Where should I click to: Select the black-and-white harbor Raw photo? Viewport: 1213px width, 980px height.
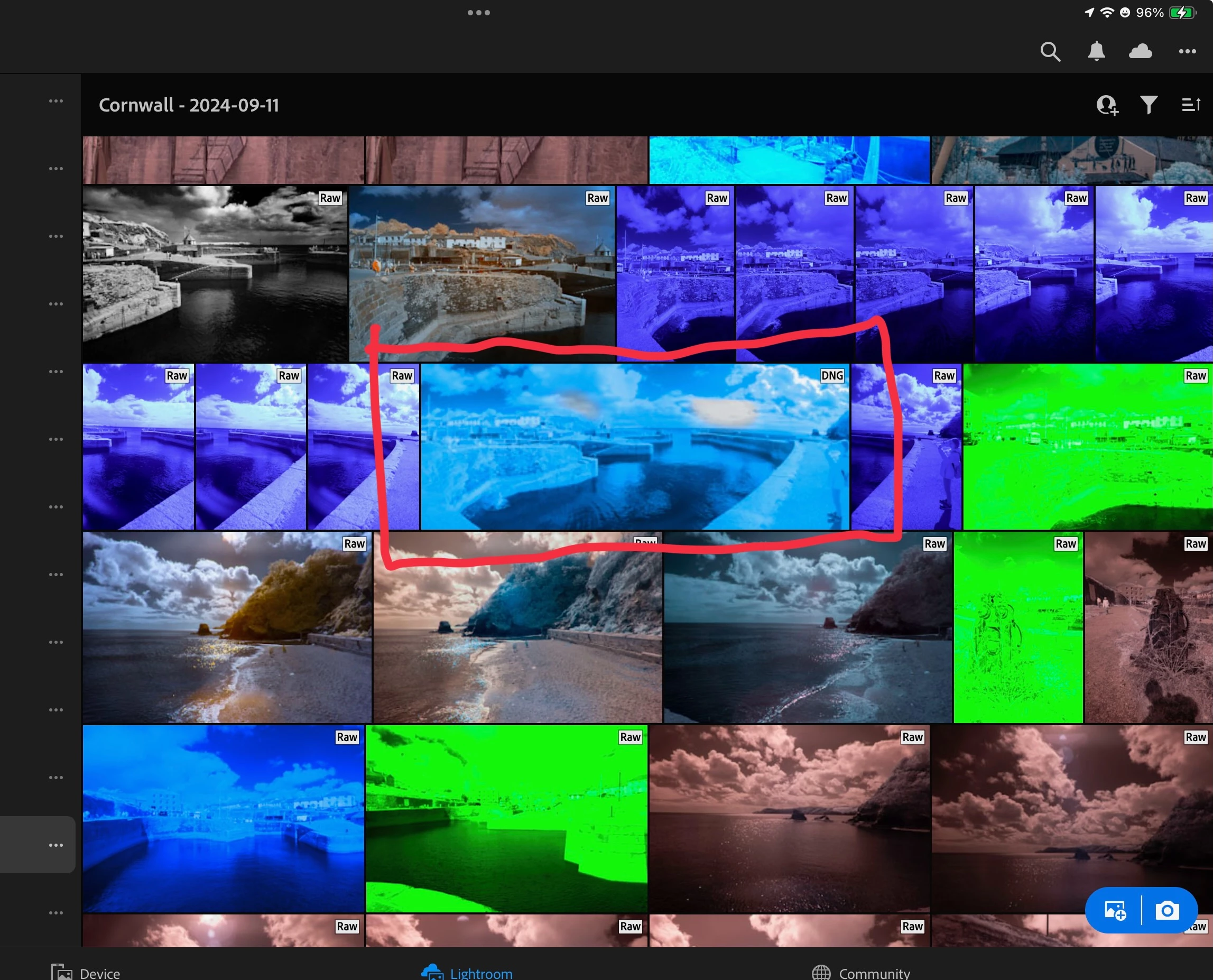point(215,274)
